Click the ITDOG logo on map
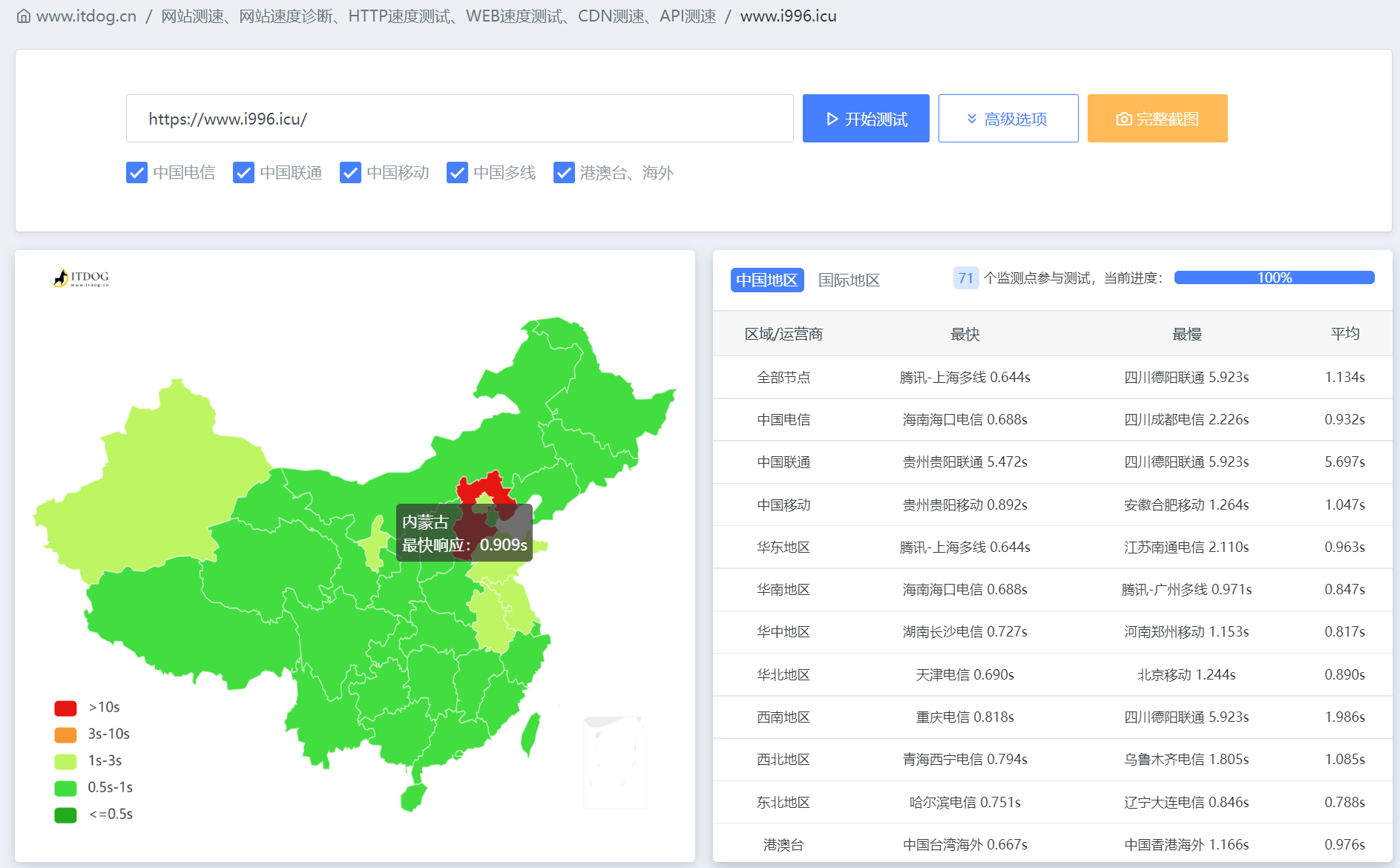This screenshot has width=1400, height=868. point(80,278)
